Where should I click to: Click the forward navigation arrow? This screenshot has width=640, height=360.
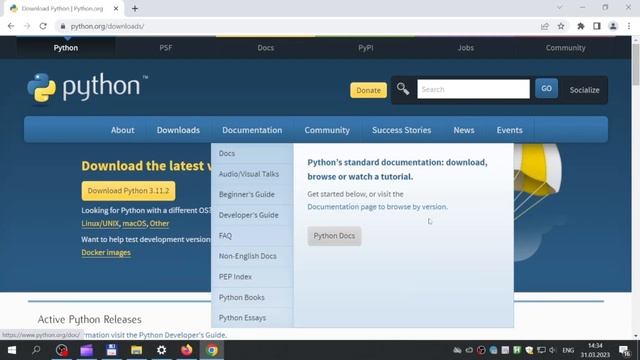27,26
